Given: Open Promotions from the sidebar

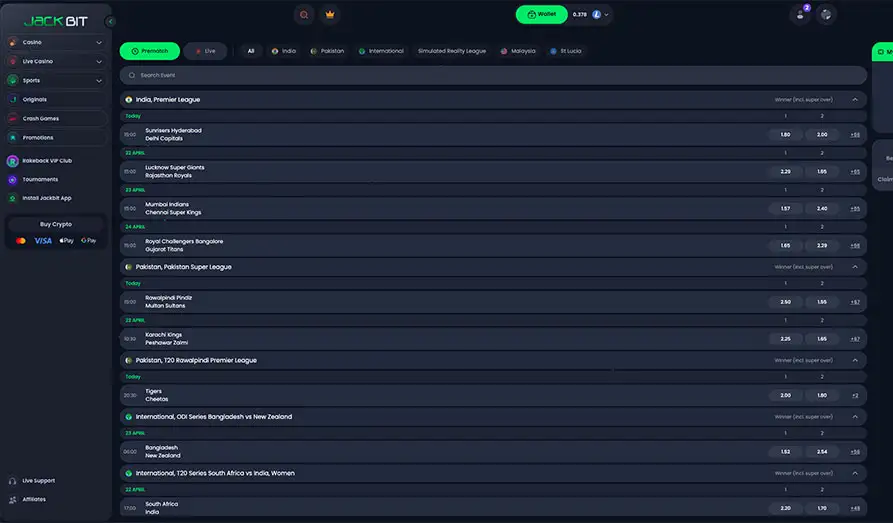Looking at the screenshot, I should point(56,138).
